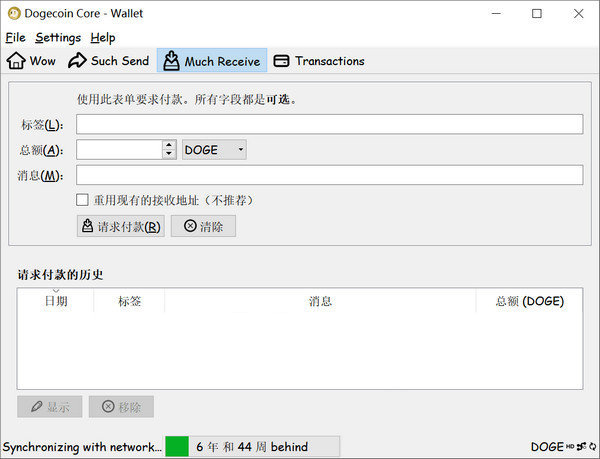Click the 'Synchronizing with network...' status text

click(82, 447)
